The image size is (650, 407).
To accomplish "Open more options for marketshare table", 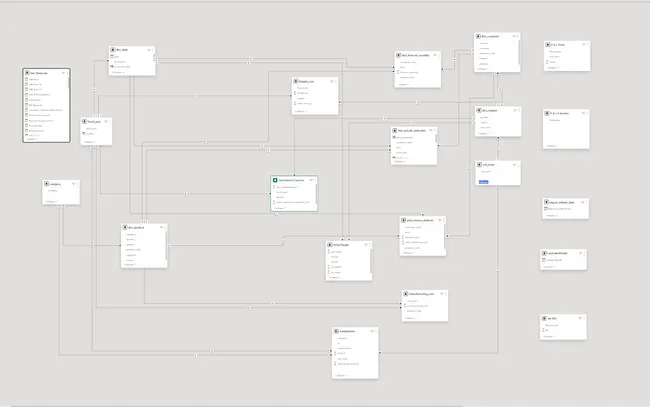I will [376, 331].
